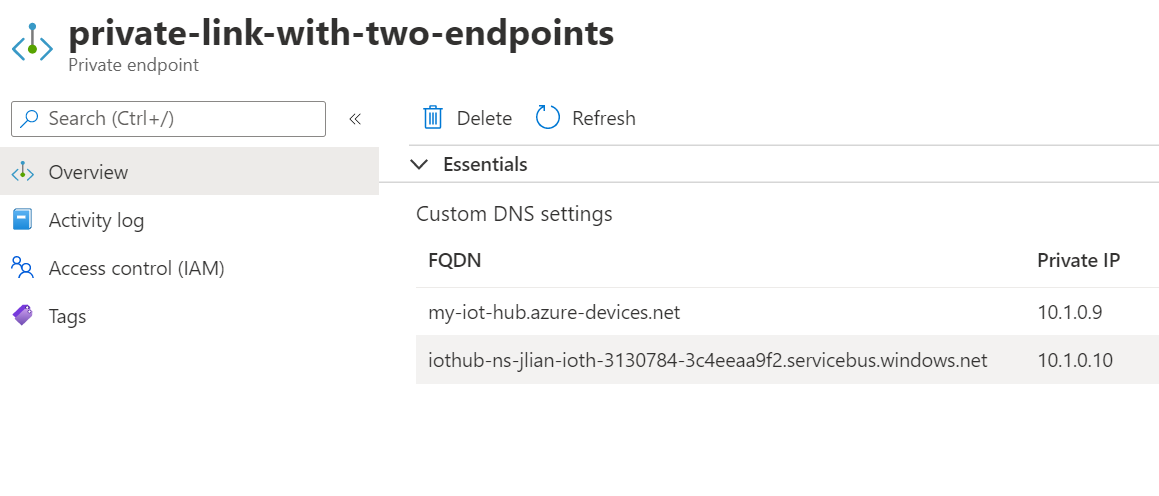Select the servicebus.windows.net FQDN row
The height and width of the screenshot is (496, 1159).
707,360
